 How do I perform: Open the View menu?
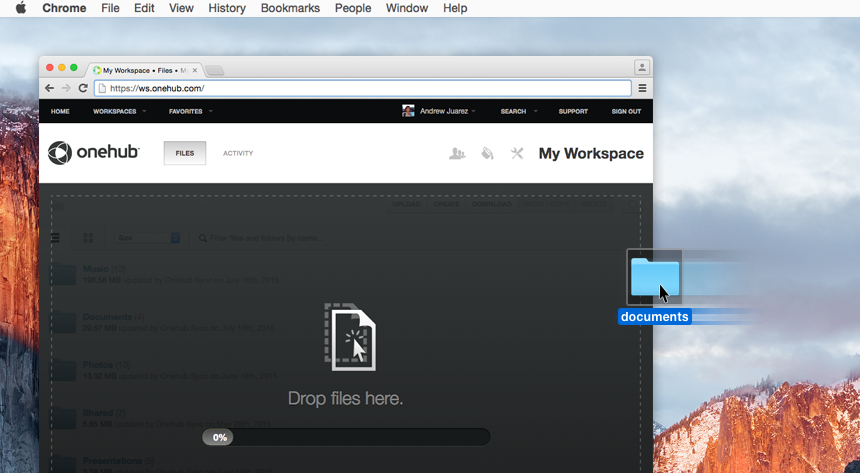tap(181, 8)
